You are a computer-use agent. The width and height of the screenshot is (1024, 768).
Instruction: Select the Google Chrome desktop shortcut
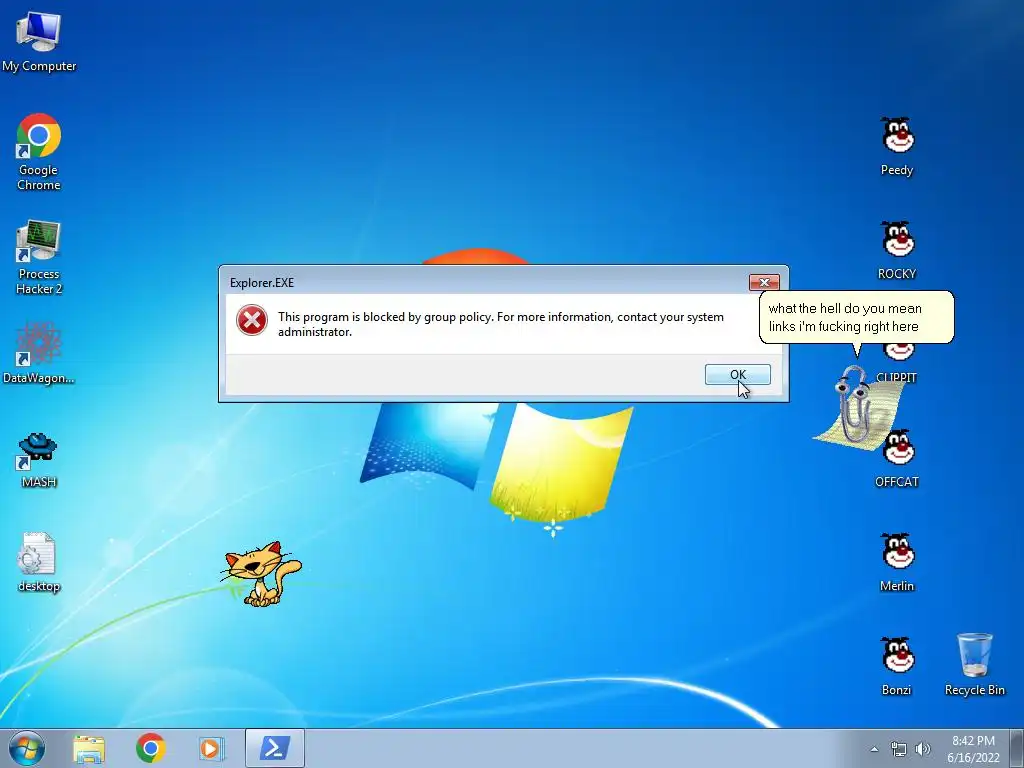[x=39, y=152]
